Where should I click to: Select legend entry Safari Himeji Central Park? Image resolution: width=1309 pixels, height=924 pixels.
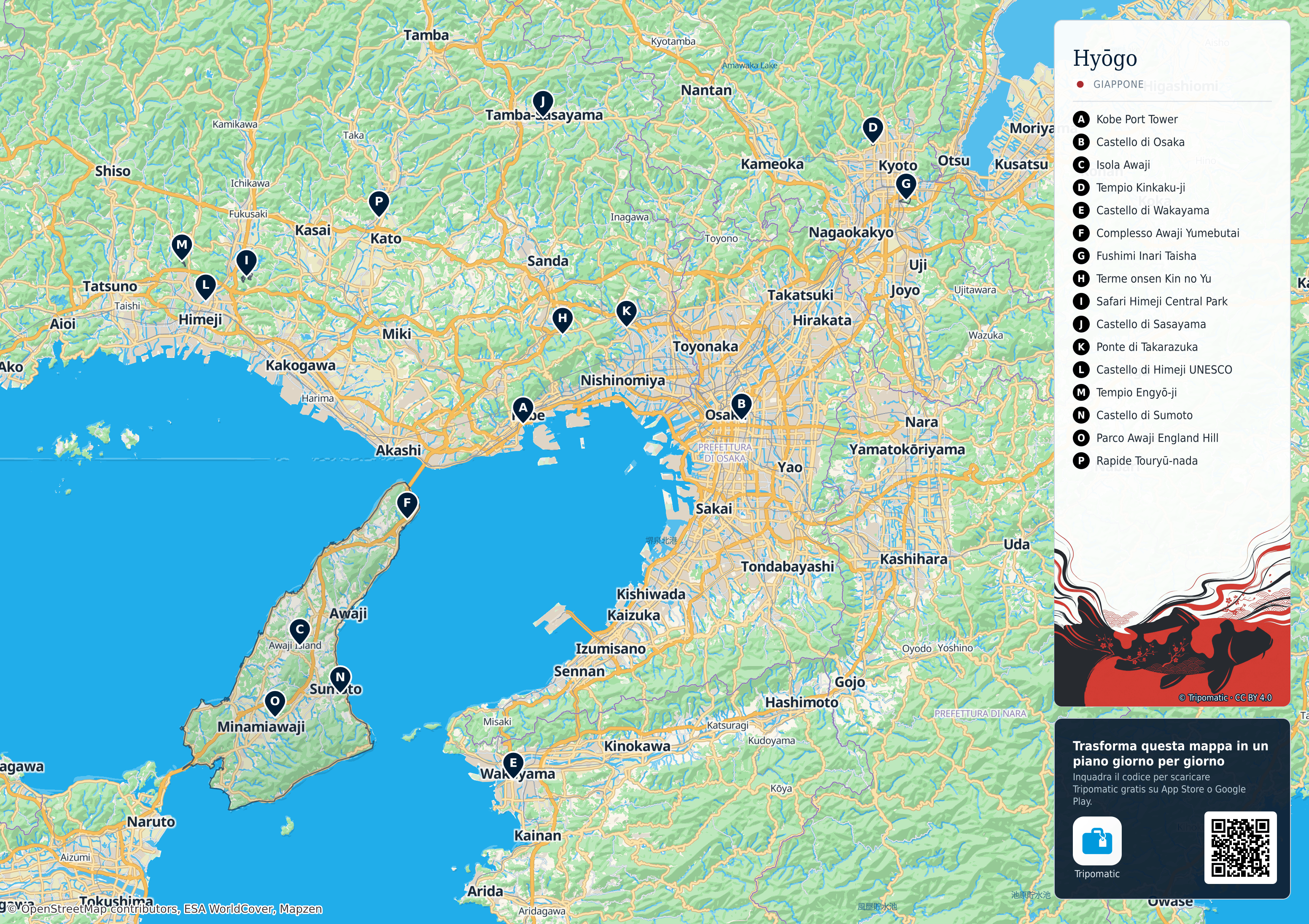tap(1150, 301)
